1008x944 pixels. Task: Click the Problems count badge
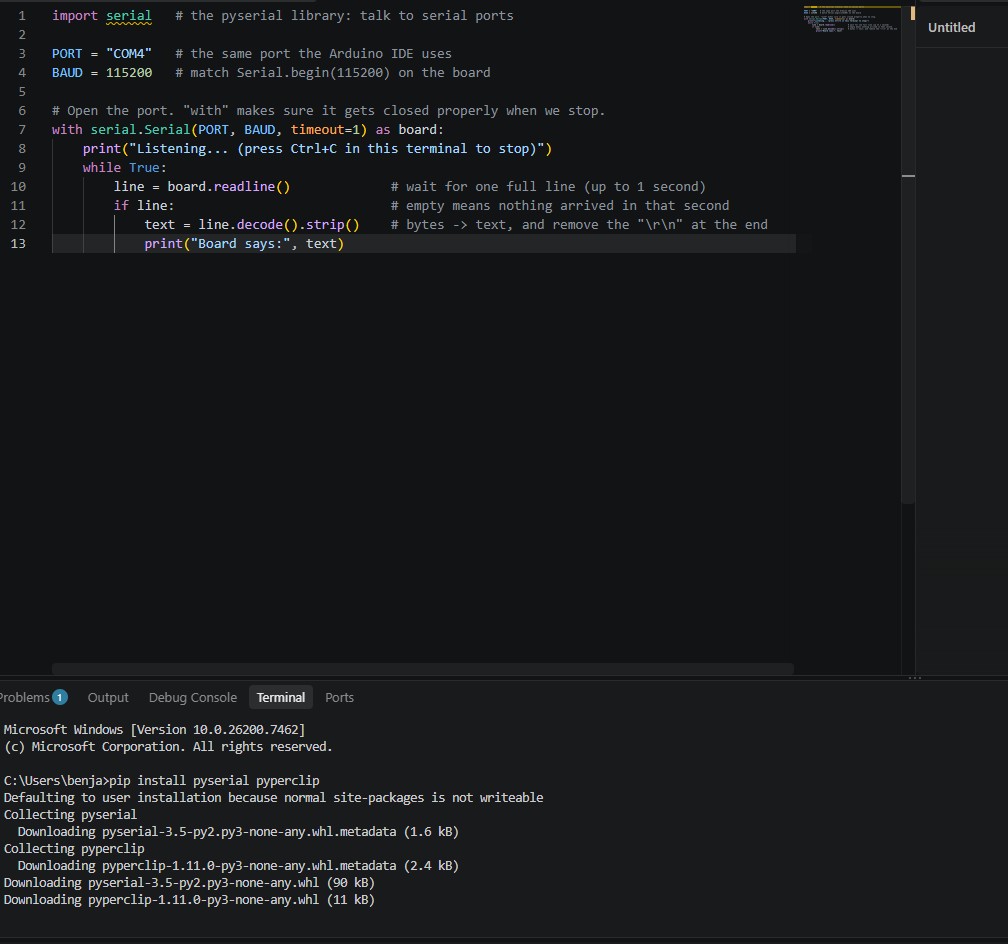tap(60, 697)
